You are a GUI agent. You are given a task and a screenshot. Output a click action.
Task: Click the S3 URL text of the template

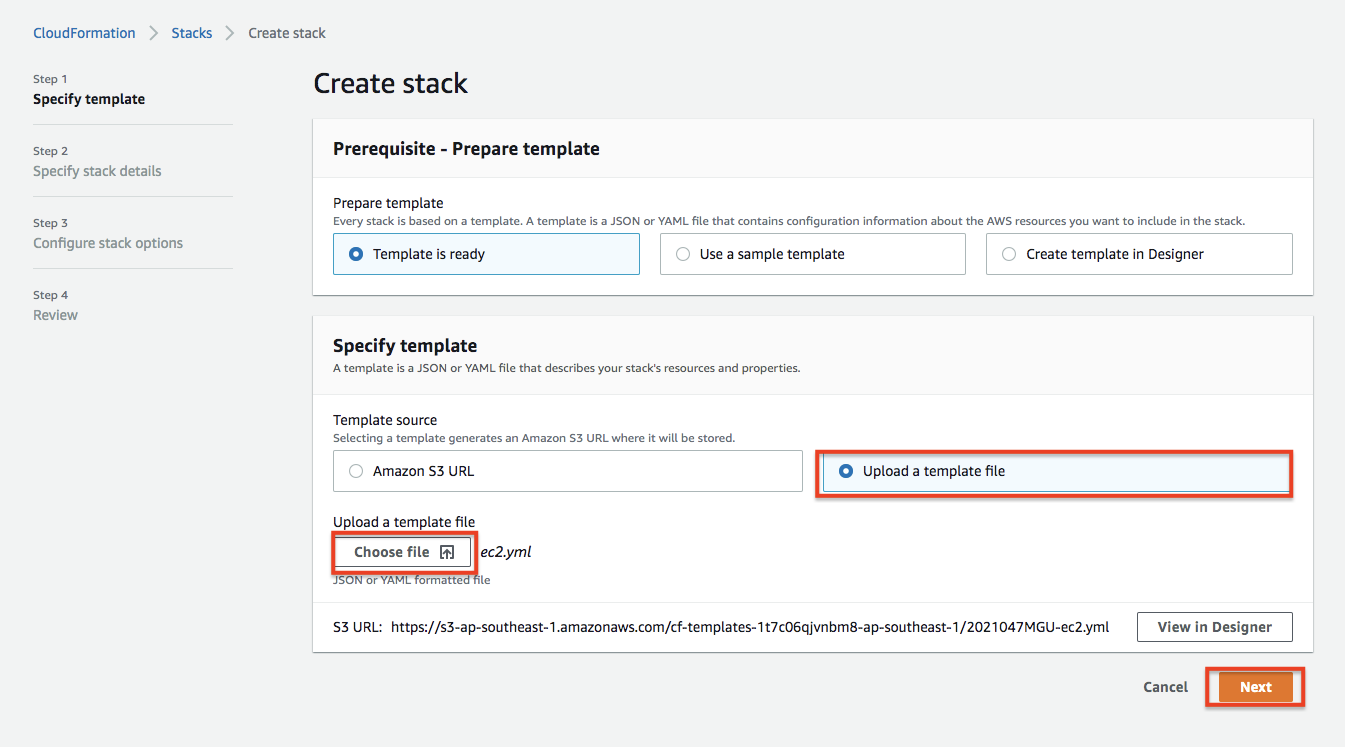[x=750, y=627]
